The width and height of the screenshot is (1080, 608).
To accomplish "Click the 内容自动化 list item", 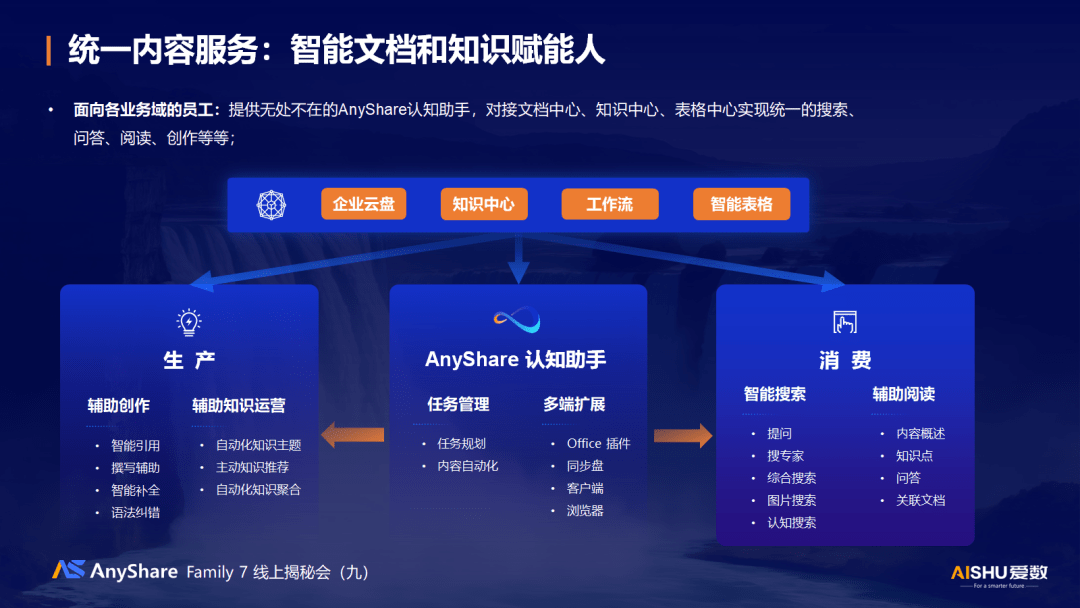I will [x=468, y=465].
